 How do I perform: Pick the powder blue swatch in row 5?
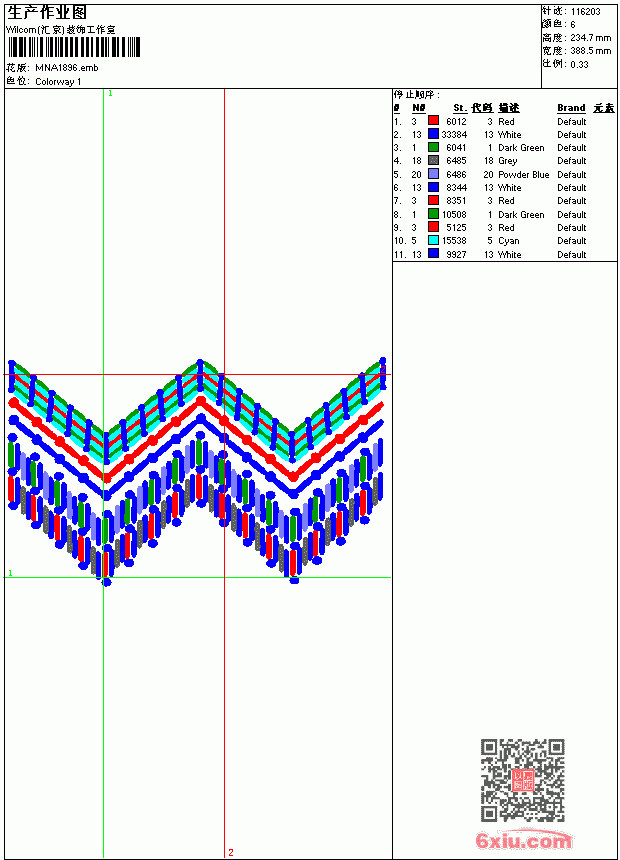433,174
